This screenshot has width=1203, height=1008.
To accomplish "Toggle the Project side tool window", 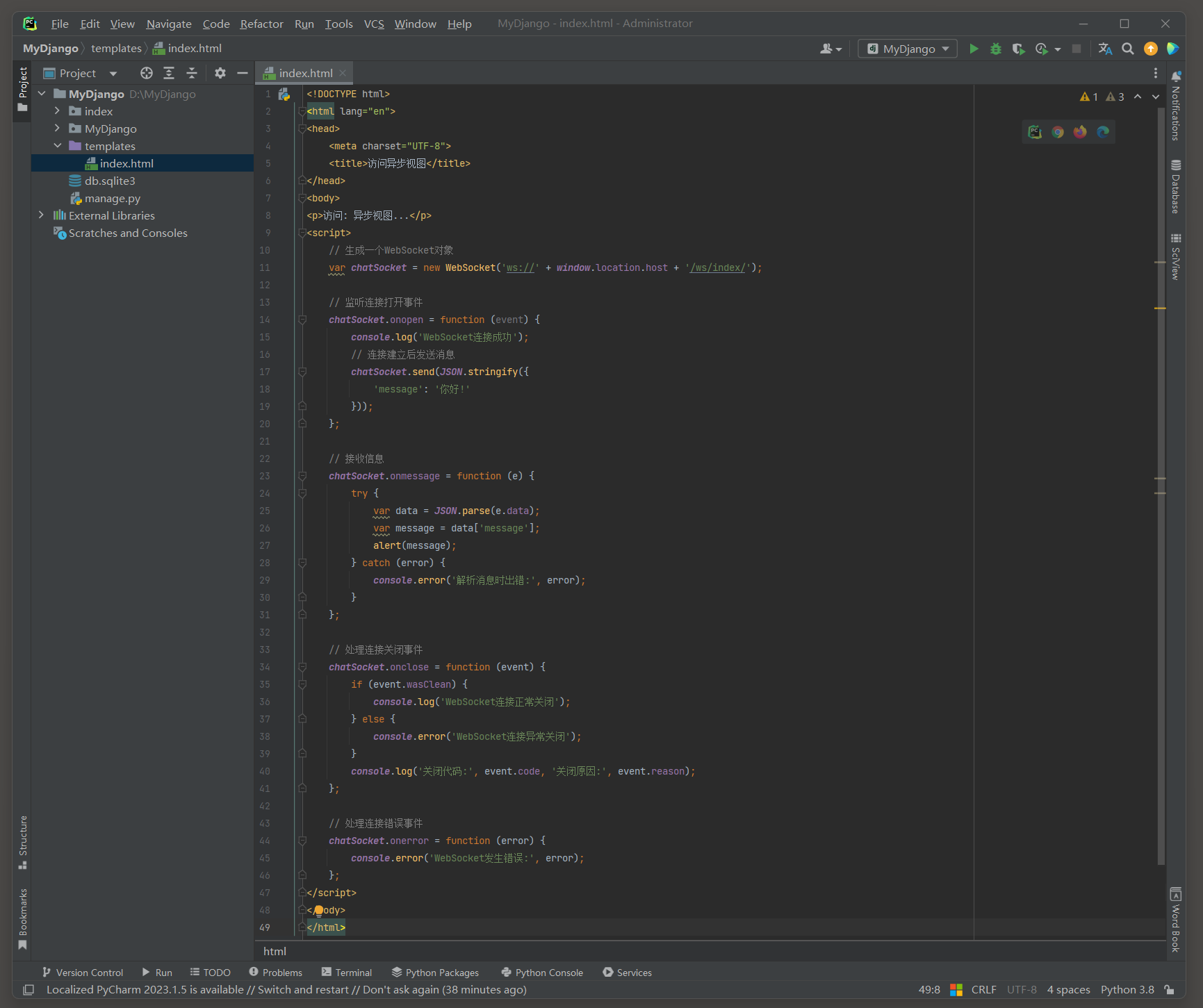I will coord(23,89).
